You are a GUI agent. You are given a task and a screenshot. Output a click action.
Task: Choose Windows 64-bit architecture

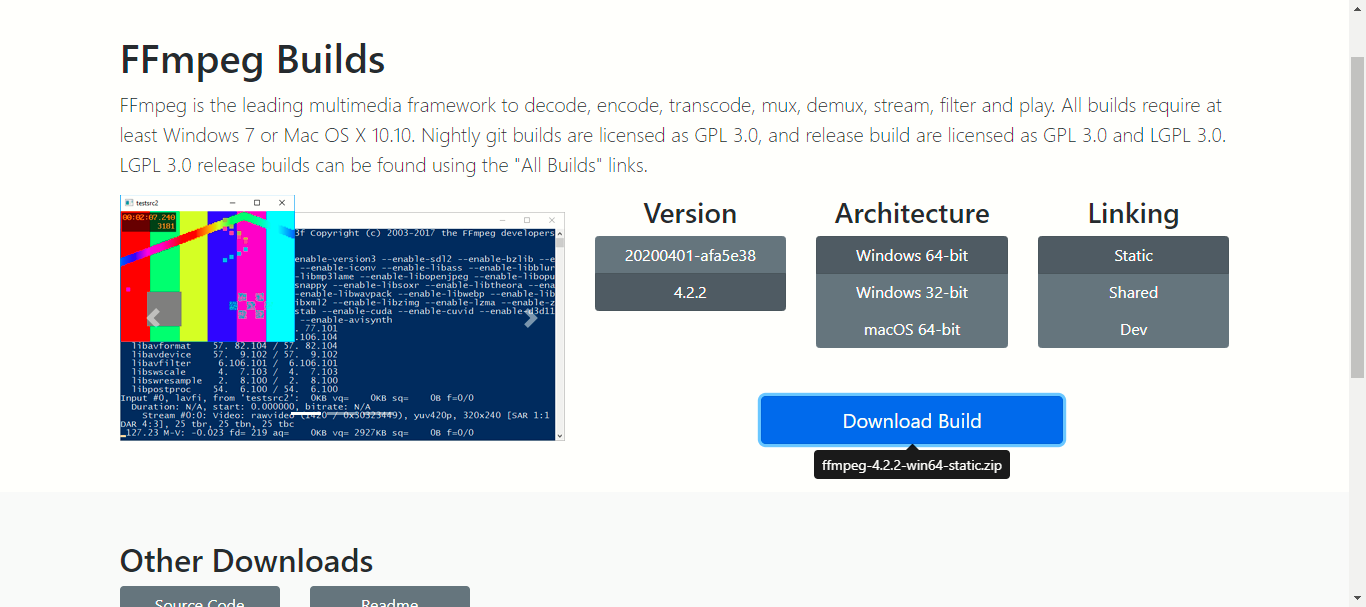pos(912,255)
